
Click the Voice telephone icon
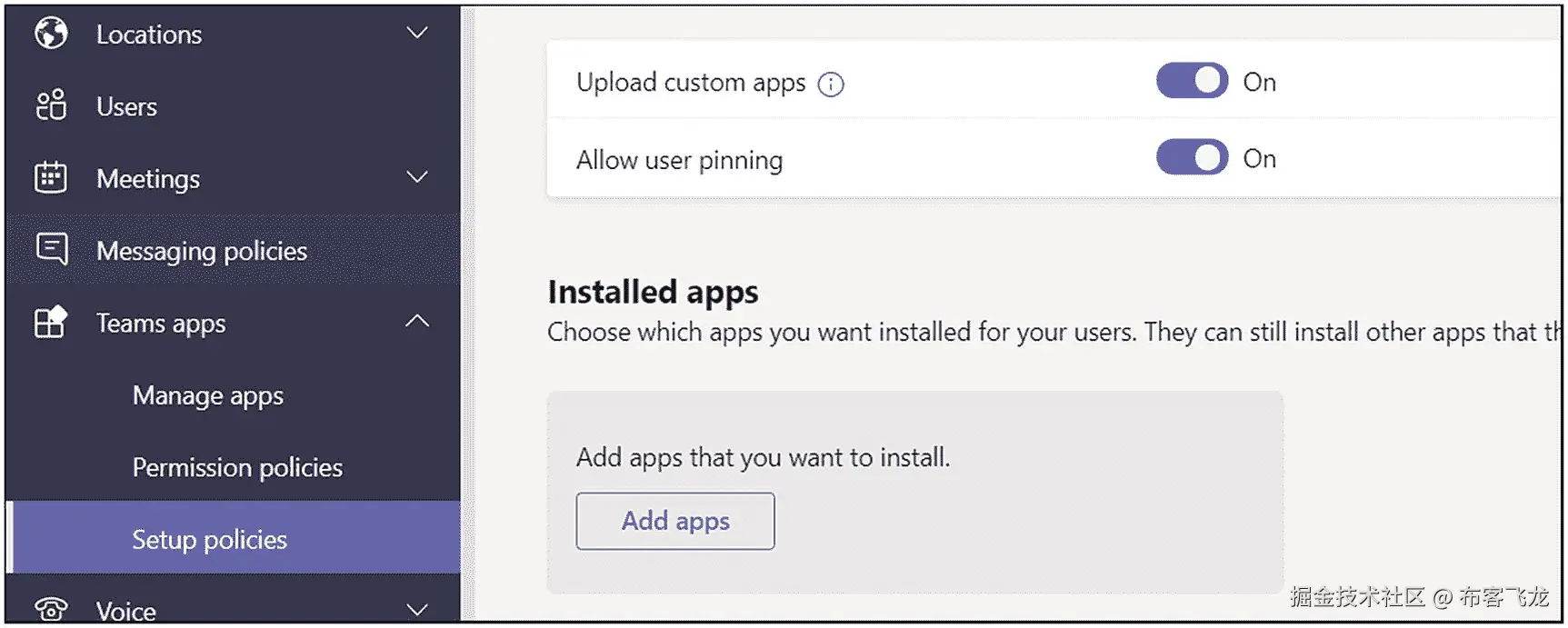pos(51,608)
